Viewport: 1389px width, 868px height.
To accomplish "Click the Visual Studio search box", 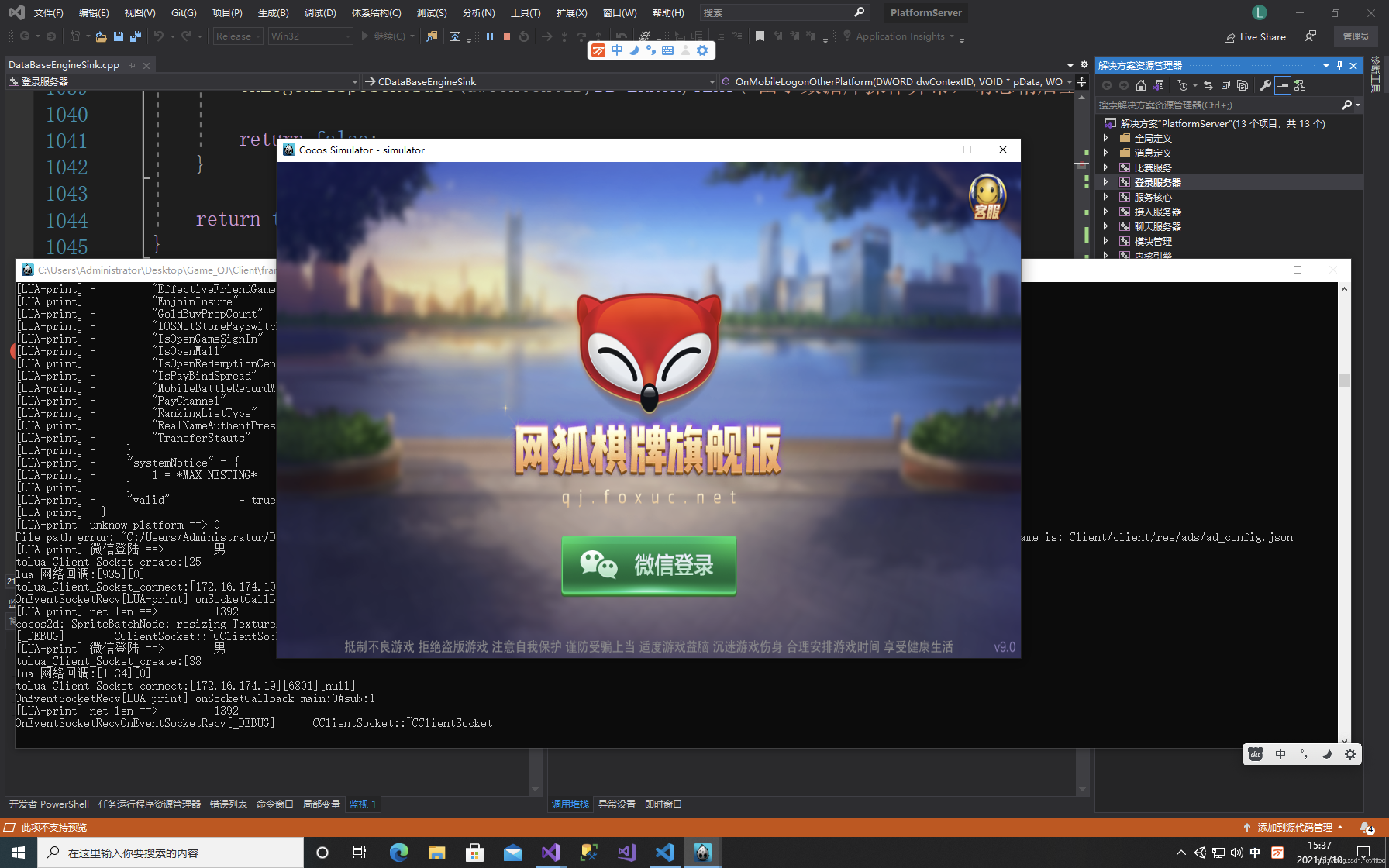I will click(784, 13).
